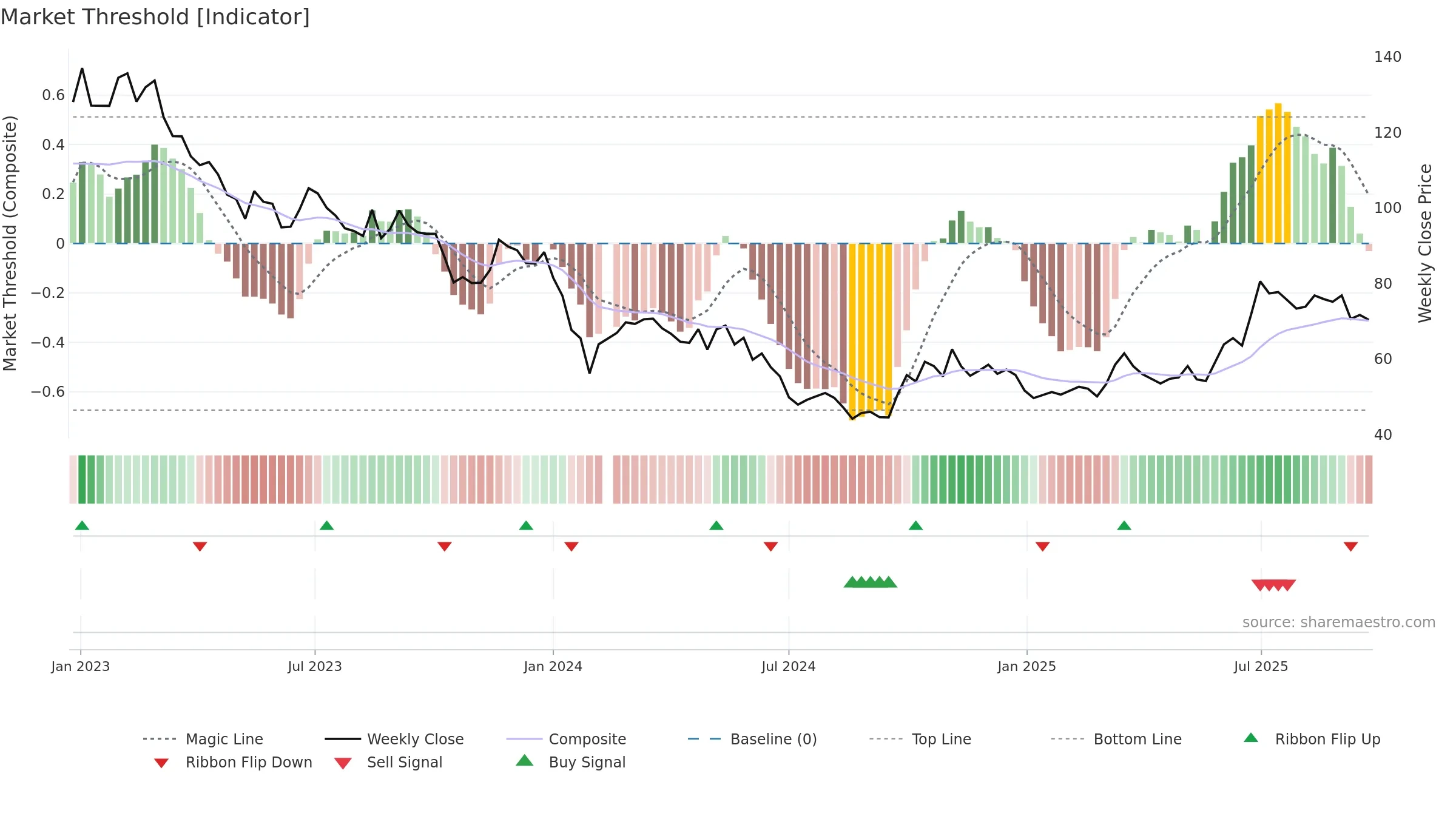Toggle the Magic Line legend entry
This screenshot has height=819, width=1456.
pyautogui.click(x=203, y=739)
